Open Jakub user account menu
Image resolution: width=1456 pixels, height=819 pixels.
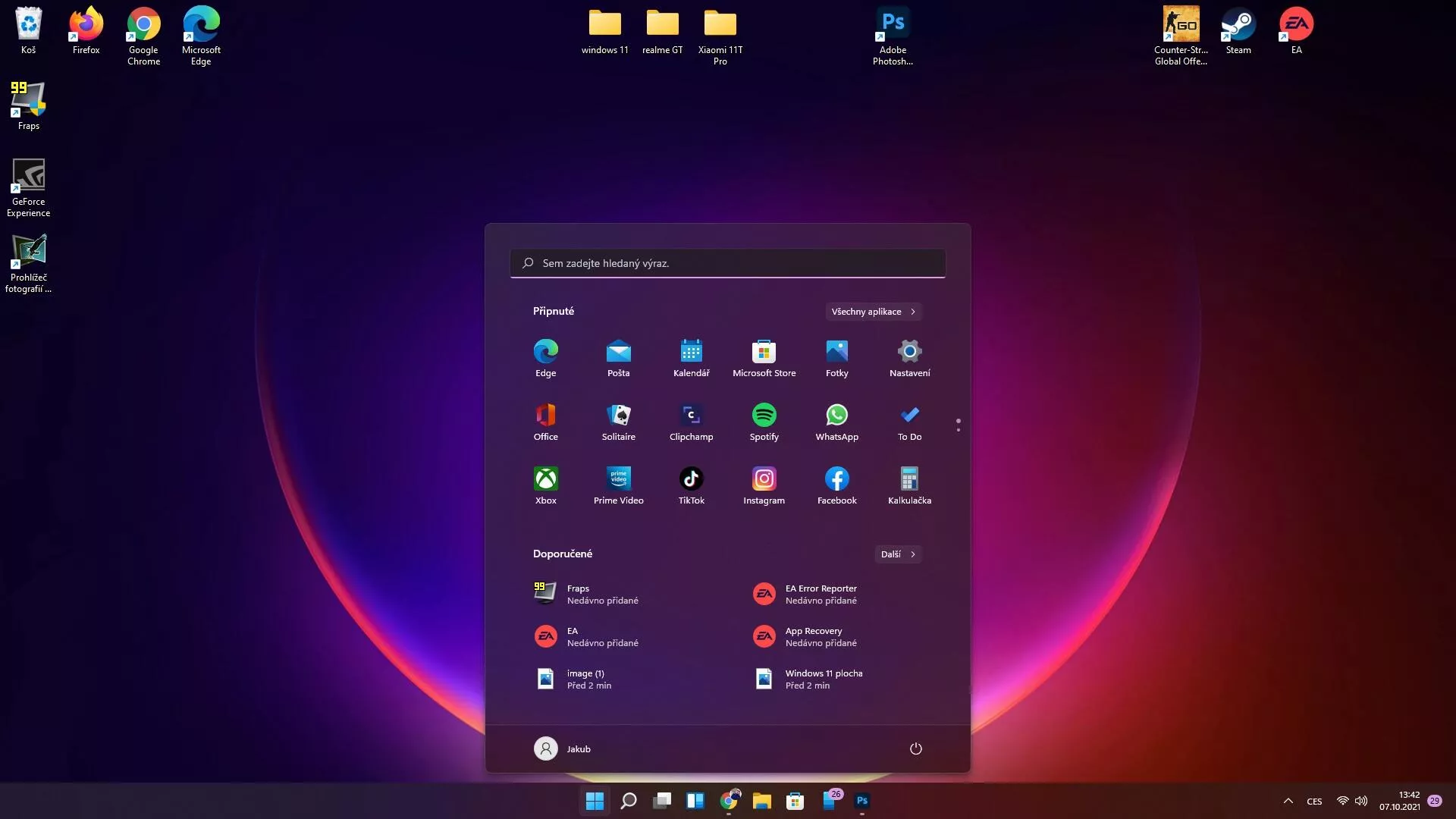pos(562,748)
